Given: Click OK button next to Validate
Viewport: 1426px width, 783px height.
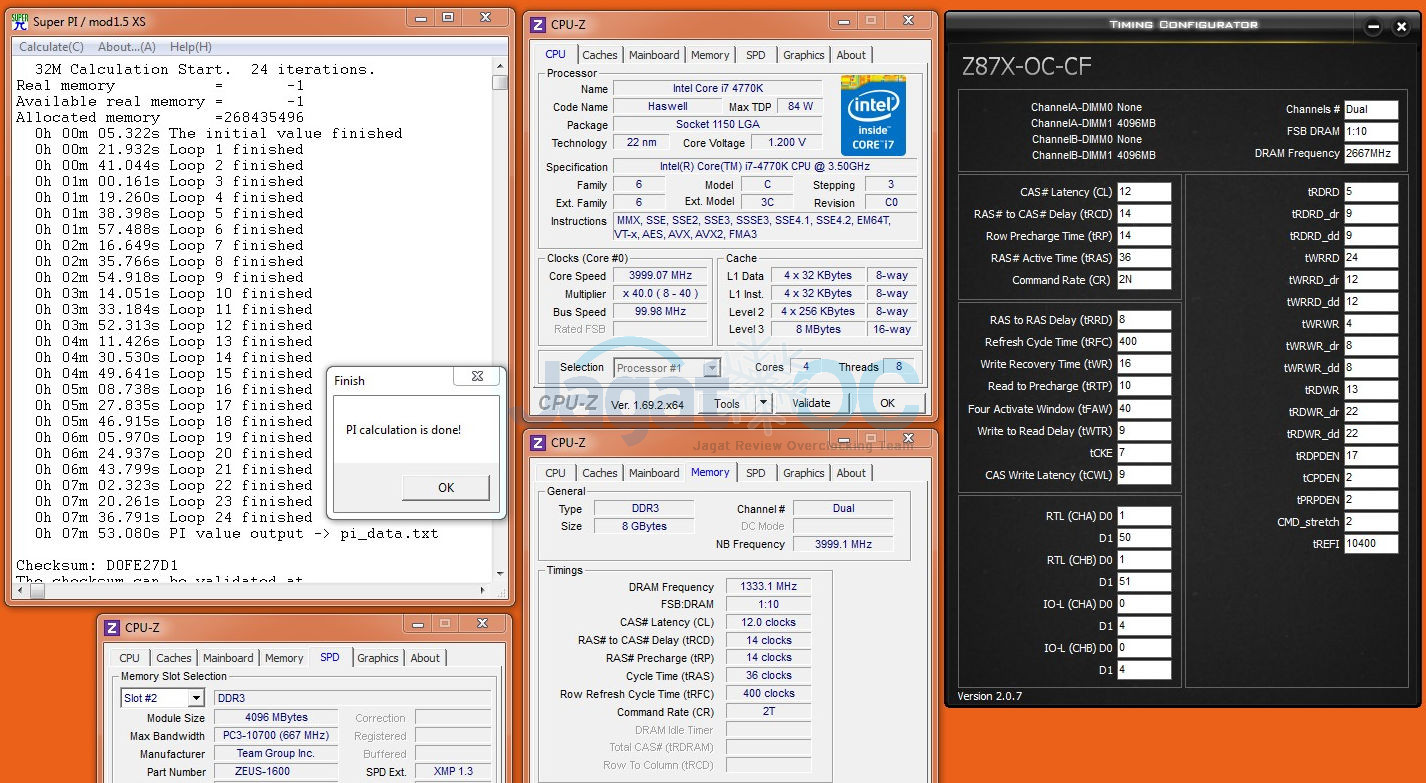Looking at the screenshot, I should tap(887, 403).
